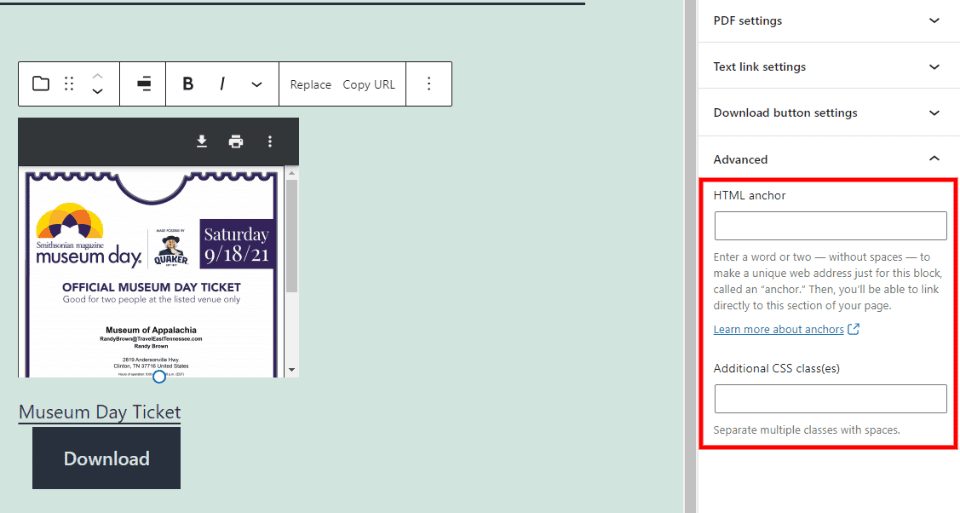Click the HTML anchor input field

(830, 226)
